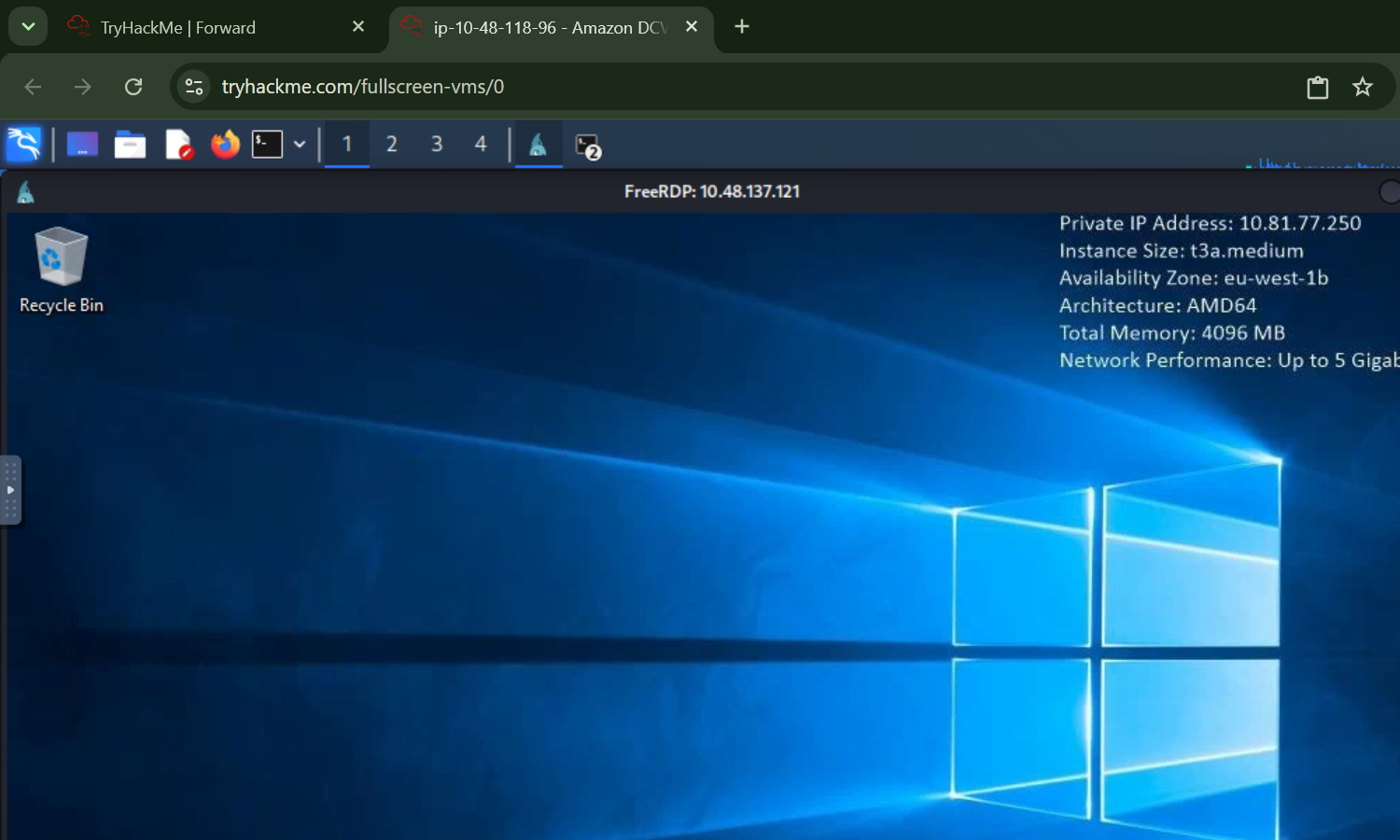Click the Private IP Address text
1400x840 pixels.
(x=1210, y=223)
